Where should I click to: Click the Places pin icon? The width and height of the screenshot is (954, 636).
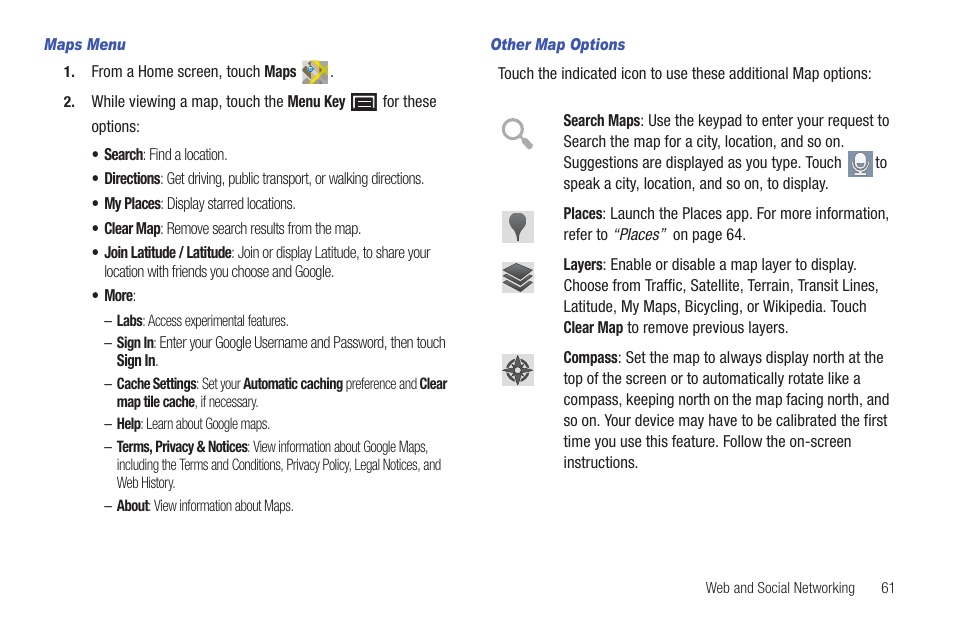click(518, 227)
